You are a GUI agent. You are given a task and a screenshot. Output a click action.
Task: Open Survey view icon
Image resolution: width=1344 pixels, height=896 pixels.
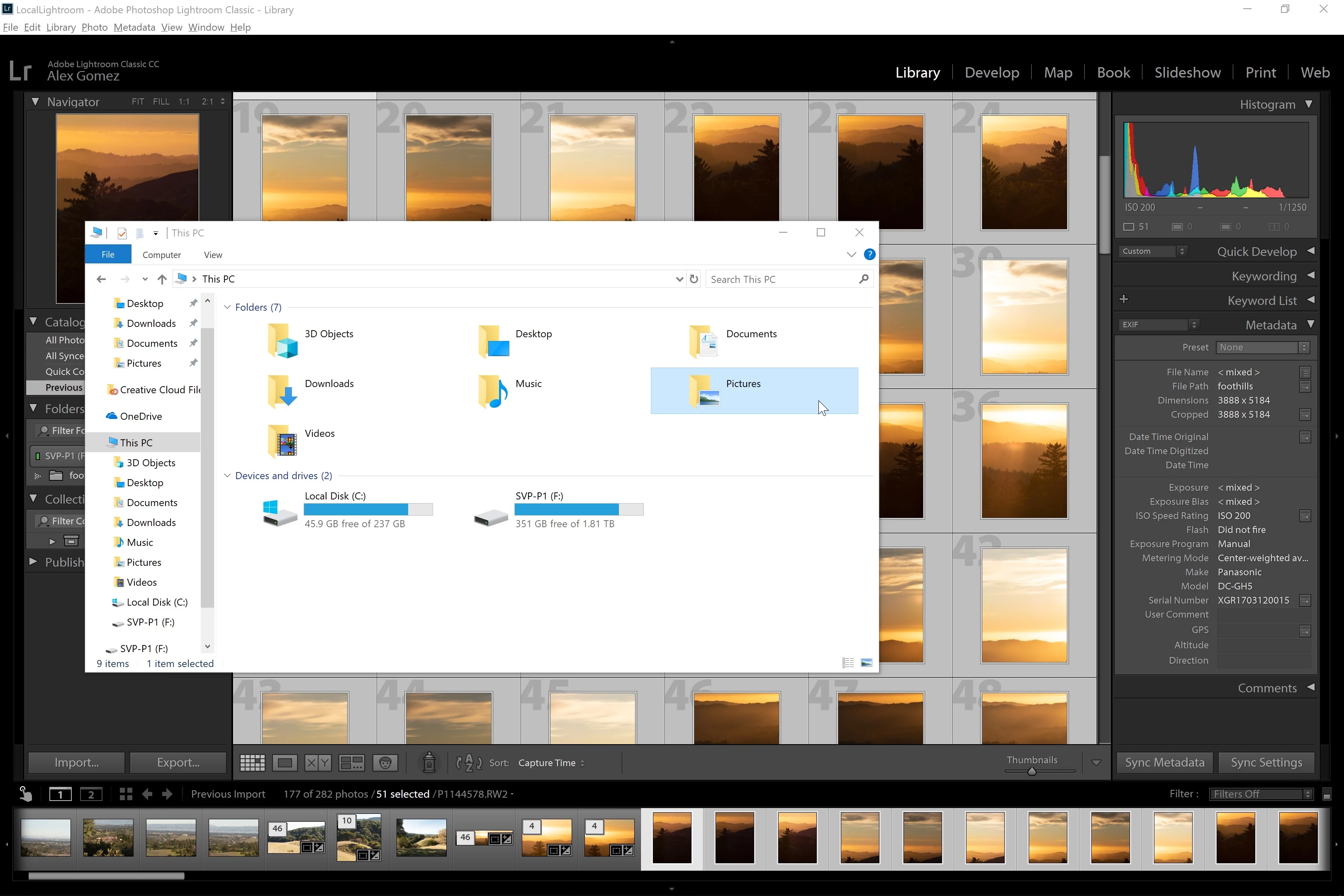pos(351,762)
